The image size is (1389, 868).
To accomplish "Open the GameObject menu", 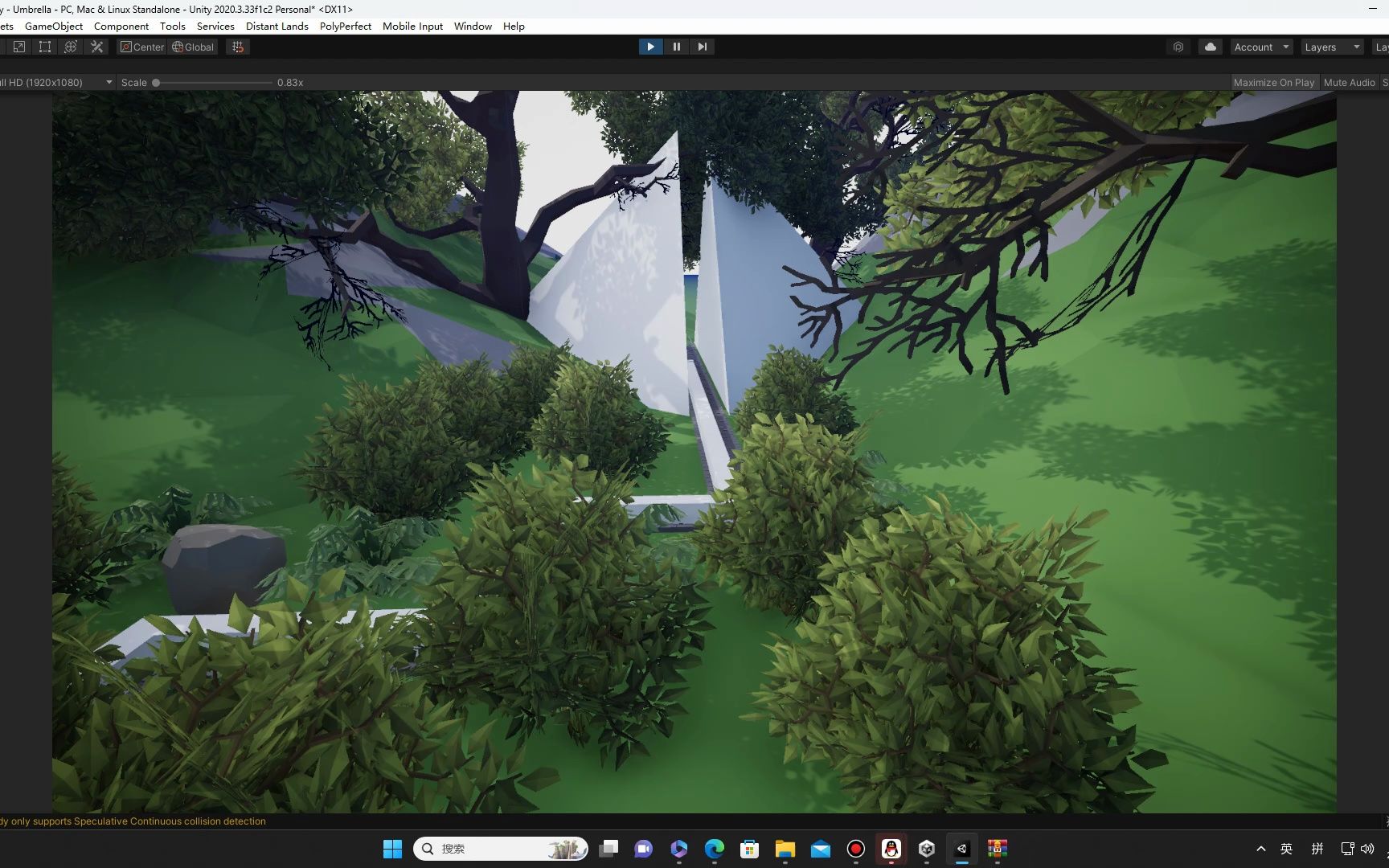I will (x=54, y=26).
